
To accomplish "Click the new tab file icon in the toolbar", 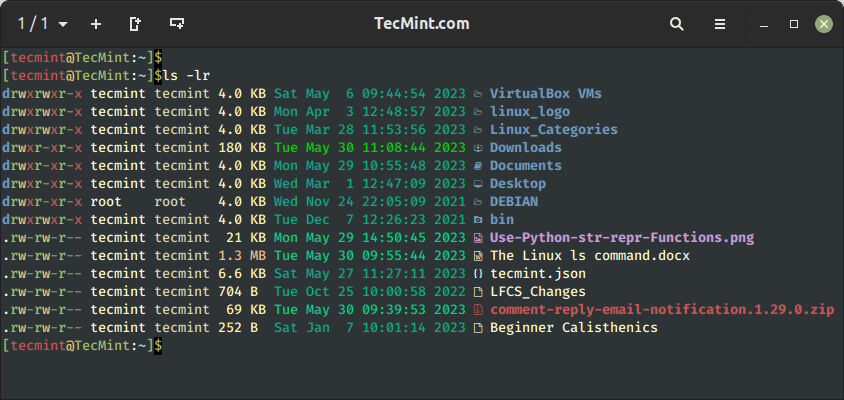I will coord(135,24).
